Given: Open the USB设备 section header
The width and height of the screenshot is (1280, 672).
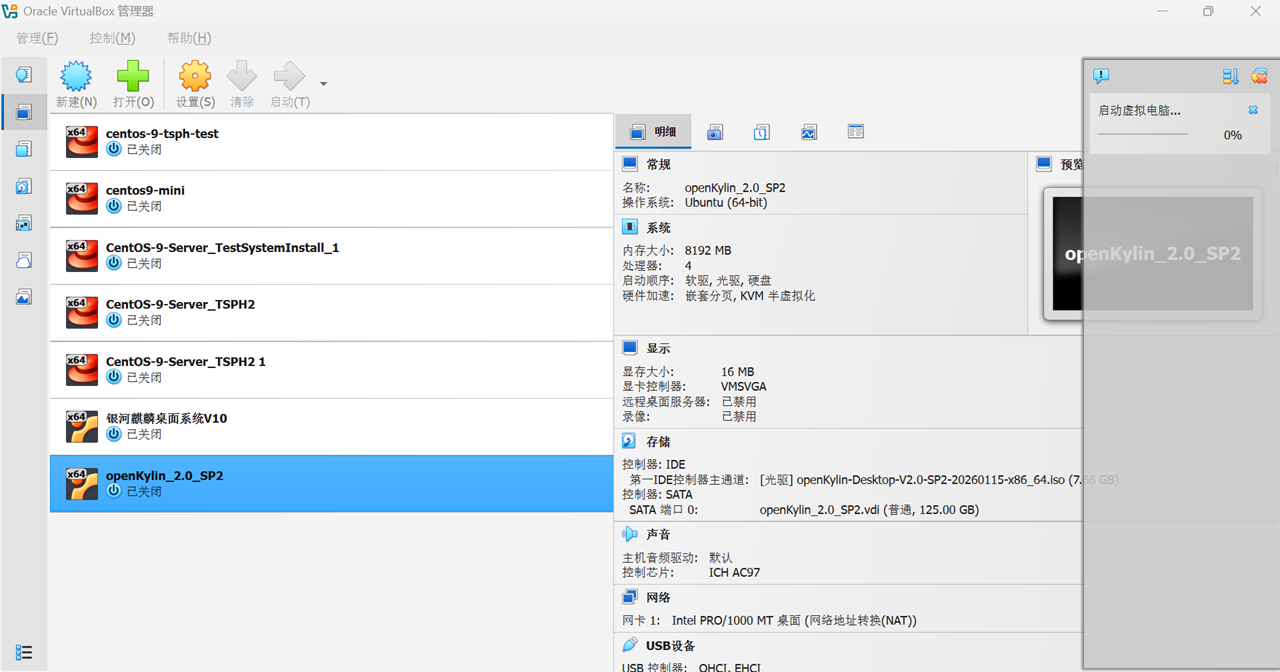Looking at the screenshot, I should [x=670, y=646].
